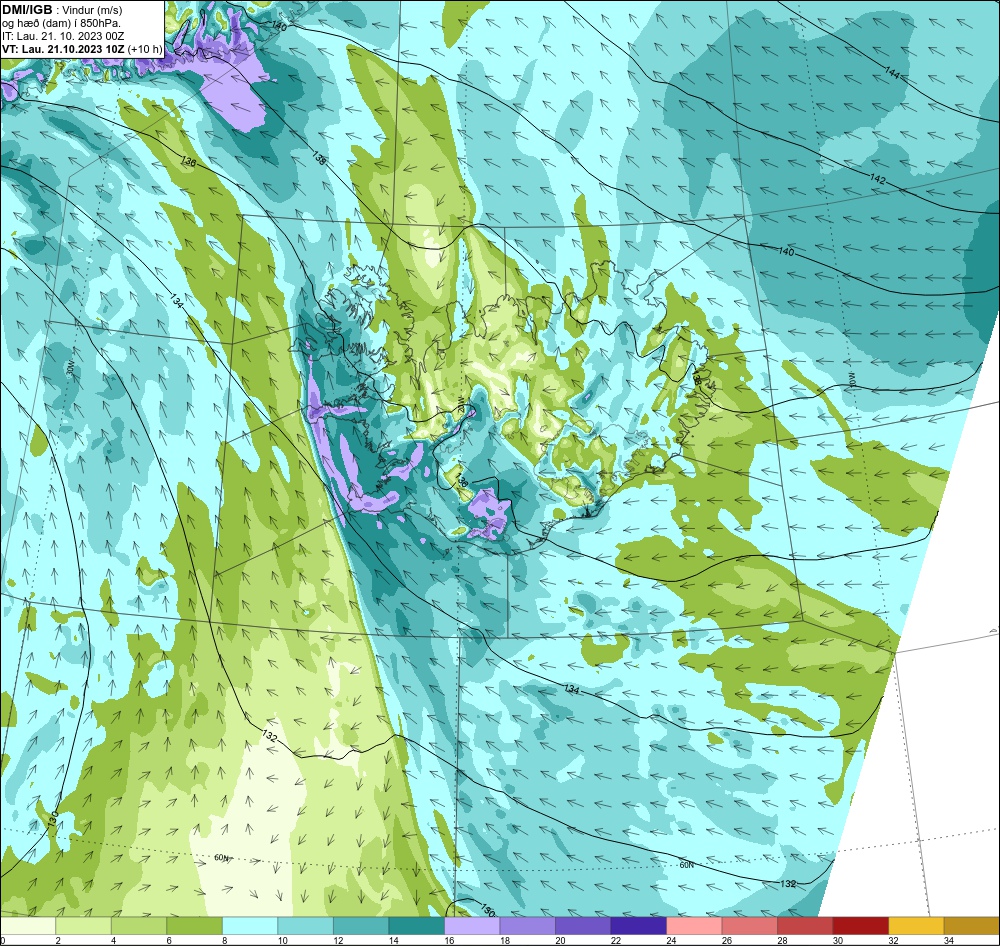Click the '32' legend tick value
The height and width of the screenshot is (946, 1000).
(x=893, y=940)
